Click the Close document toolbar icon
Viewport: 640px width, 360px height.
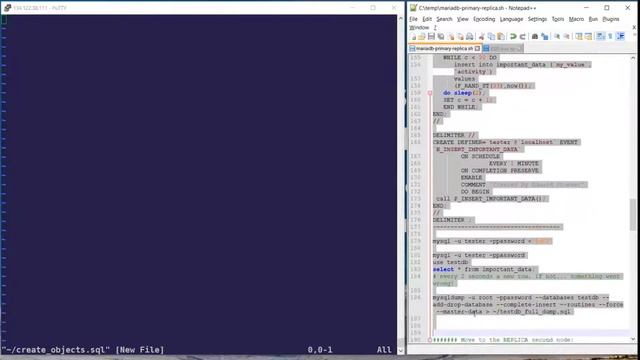(x=451, y=37)
